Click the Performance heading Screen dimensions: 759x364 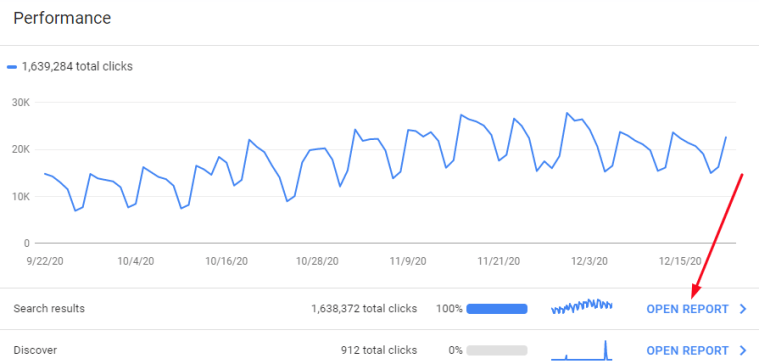tap(62, 18)
